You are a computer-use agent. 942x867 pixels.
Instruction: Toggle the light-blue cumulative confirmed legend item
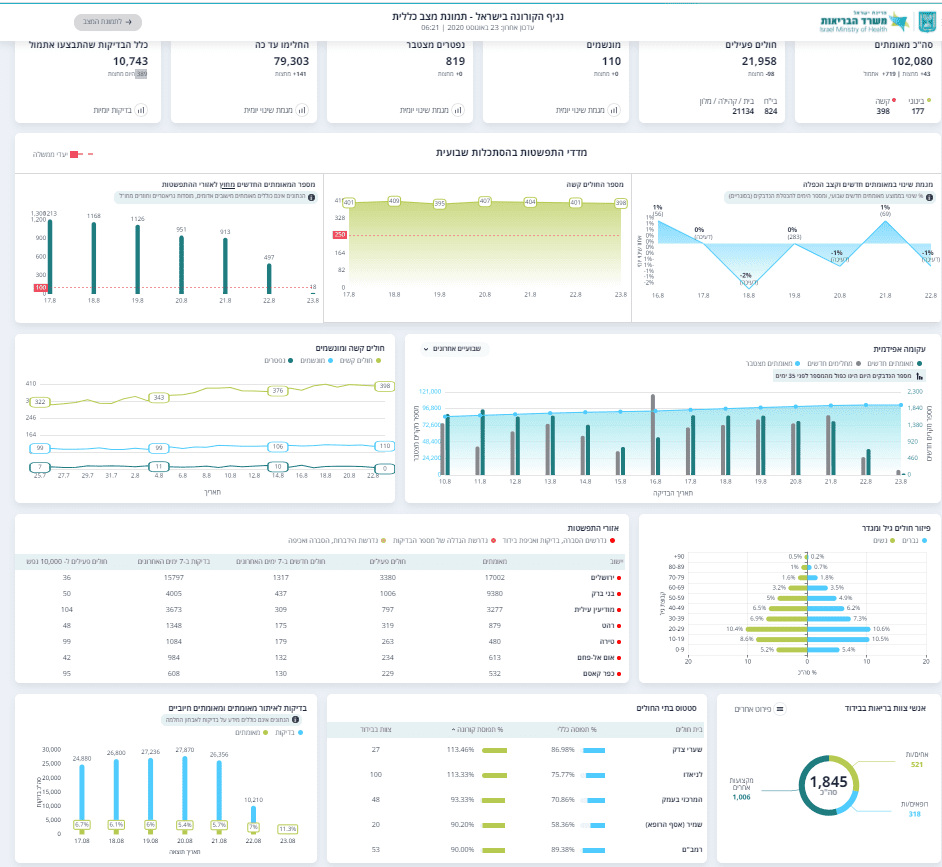pyautogui.click(x=773, y=364)
